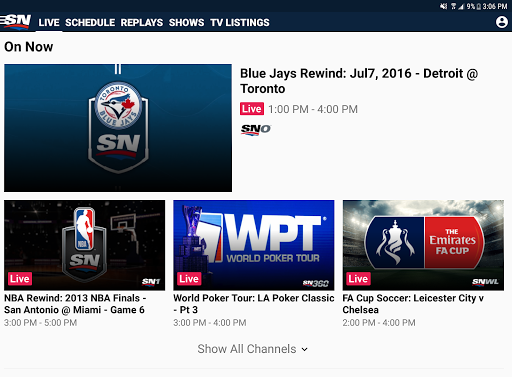The width and height of the screenshot is (512, 384).
Task: Tap the SN1 logo on NBA thumbnail
Action: click(x=151, y=282)
